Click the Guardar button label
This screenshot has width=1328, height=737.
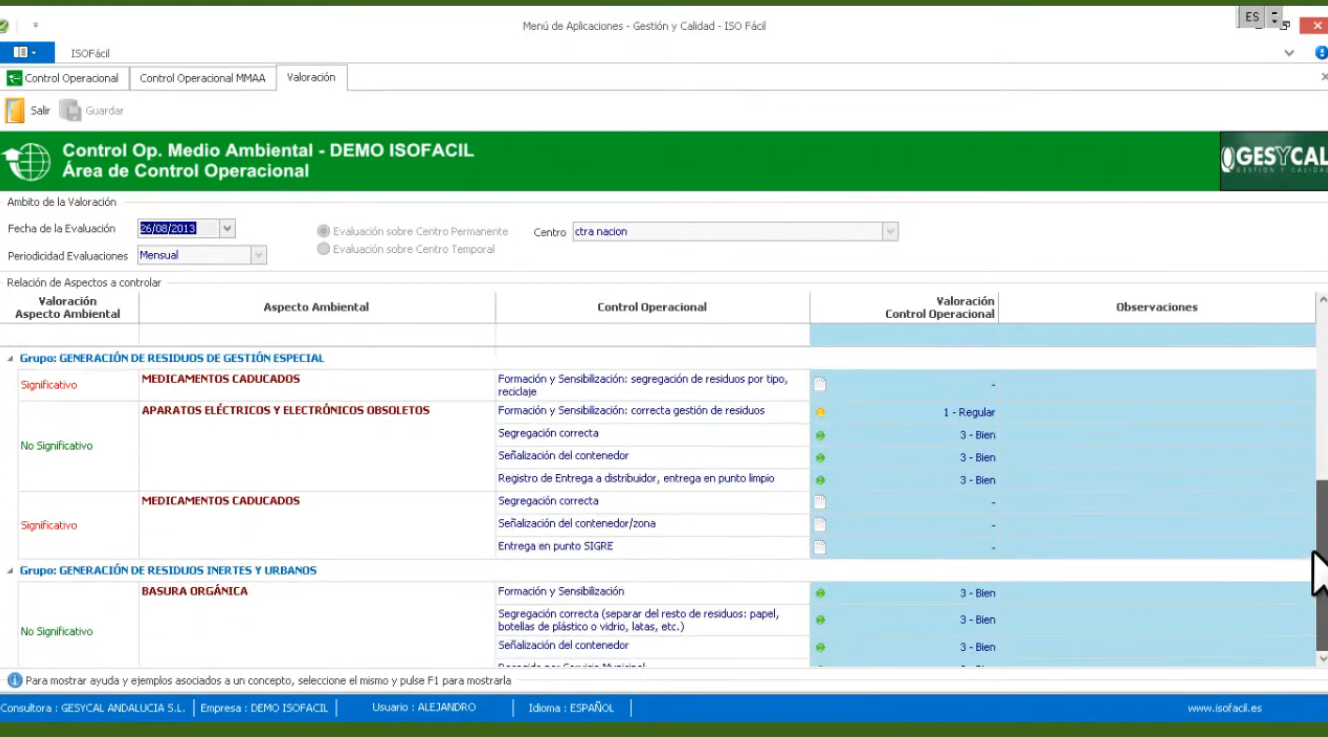pyautogui.click(x=105, y=111)
